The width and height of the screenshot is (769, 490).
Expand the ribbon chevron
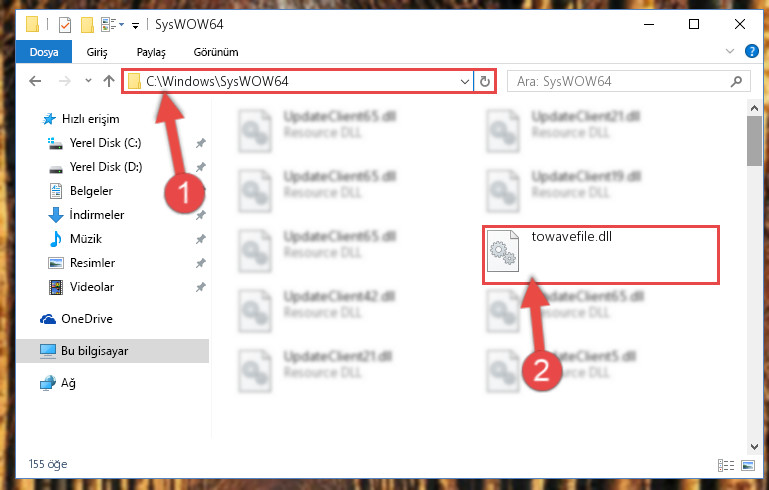coord(730,51)
